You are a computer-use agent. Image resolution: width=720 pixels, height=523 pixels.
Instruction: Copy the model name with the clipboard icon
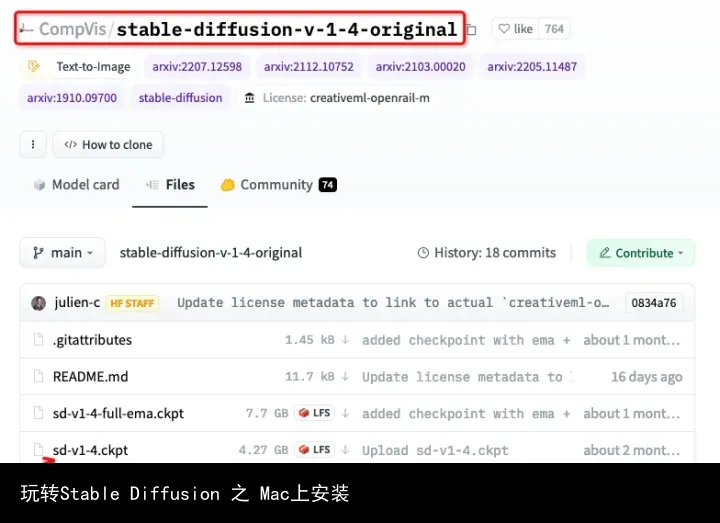[x=472, y=30]
